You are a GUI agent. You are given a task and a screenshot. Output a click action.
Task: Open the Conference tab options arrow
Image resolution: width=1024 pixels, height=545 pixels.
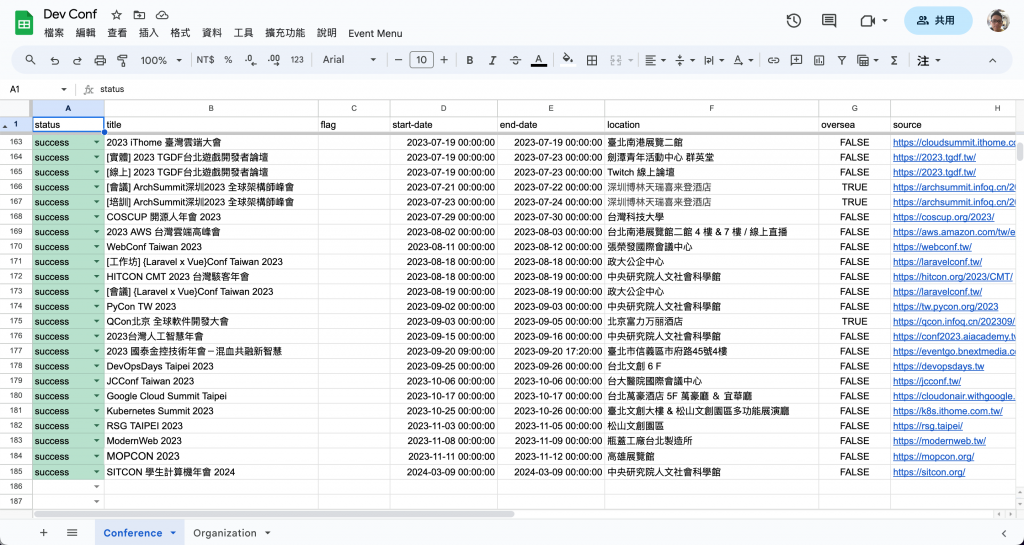point(173,533)
